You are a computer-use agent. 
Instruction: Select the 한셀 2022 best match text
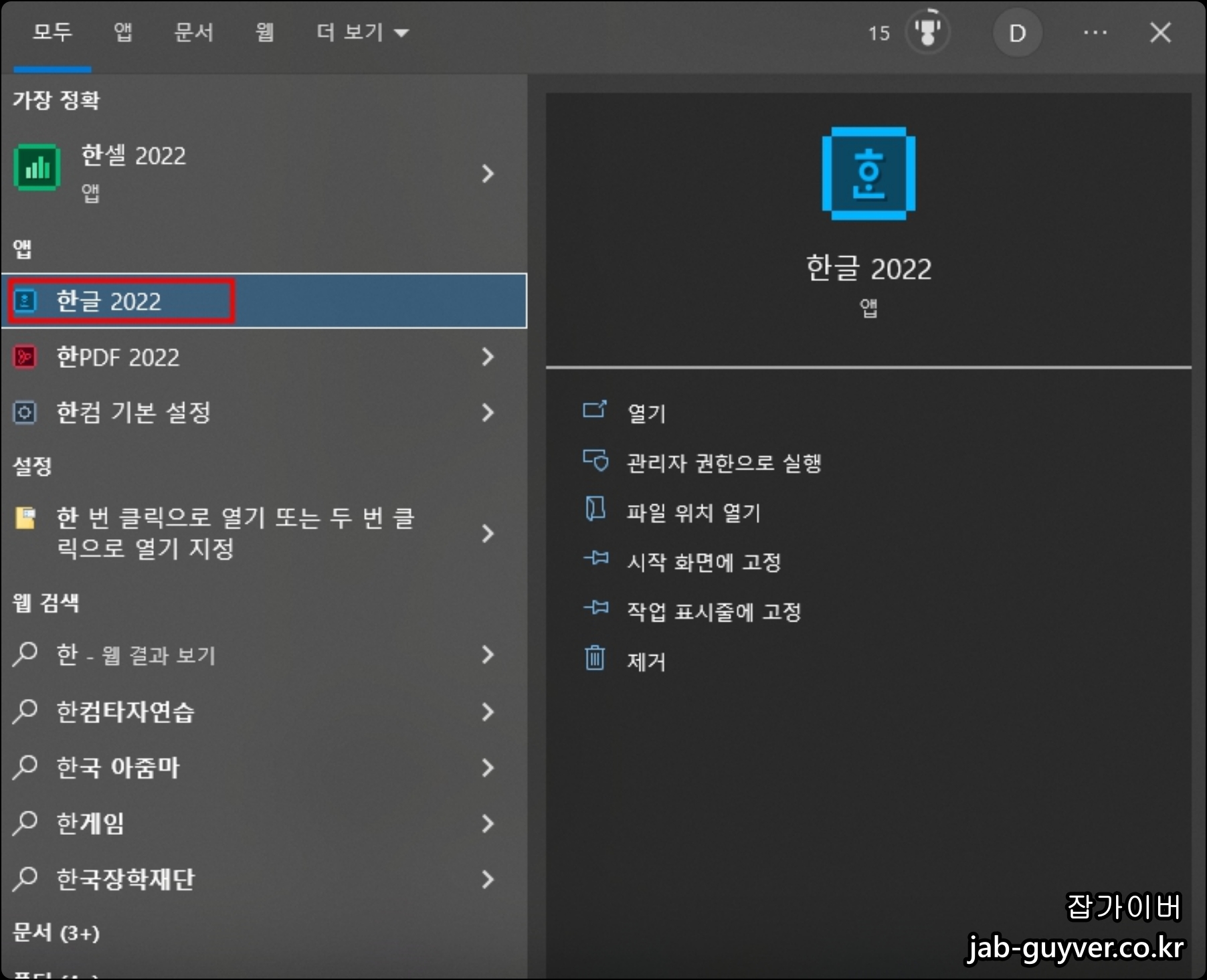[134, 155]
